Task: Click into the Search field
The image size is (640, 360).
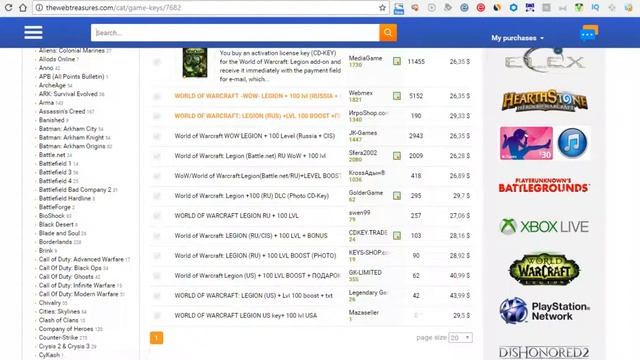Action: [x=235, y=33]
